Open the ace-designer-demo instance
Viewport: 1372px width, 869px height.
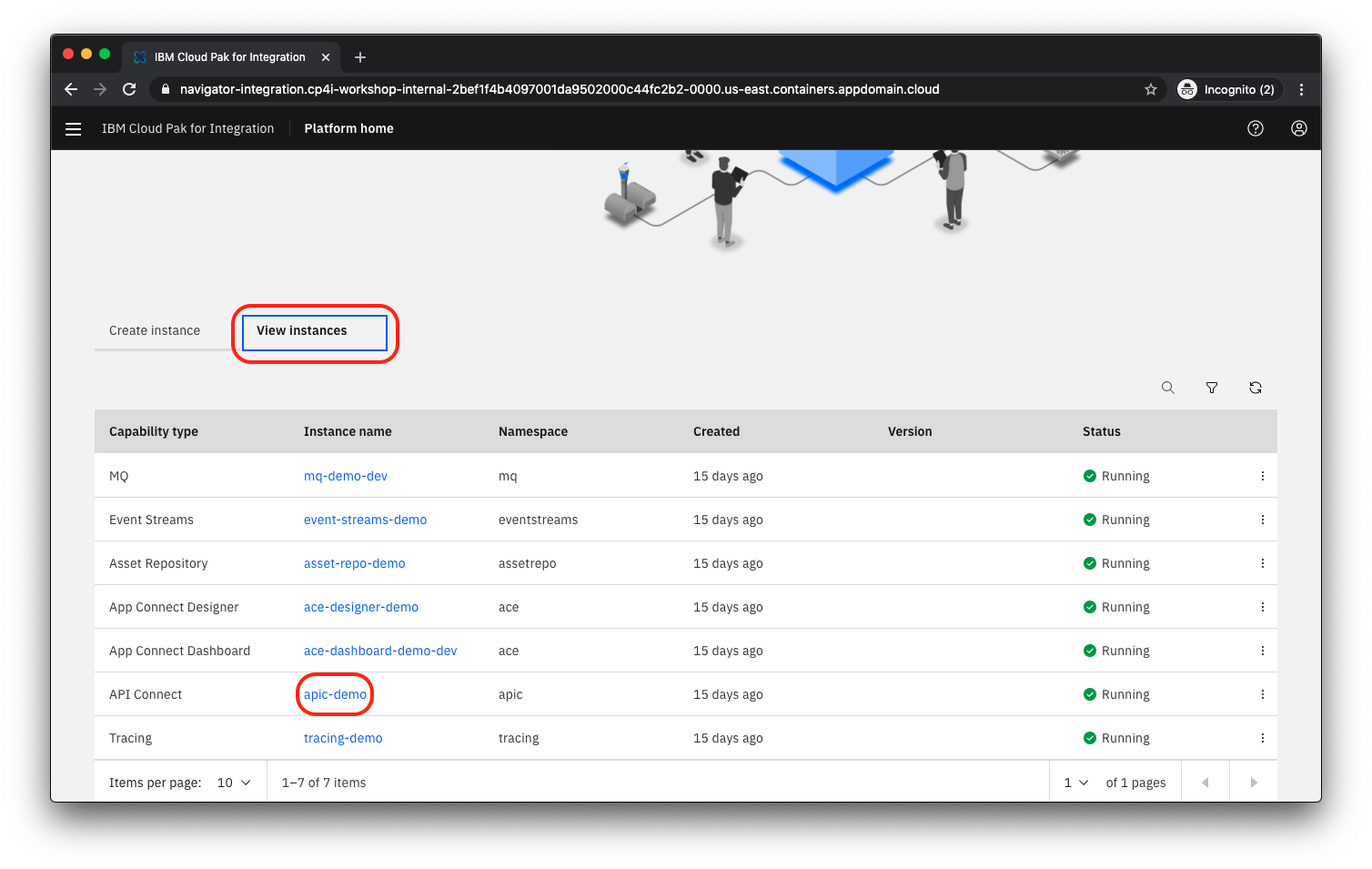(x=361, y=607)
